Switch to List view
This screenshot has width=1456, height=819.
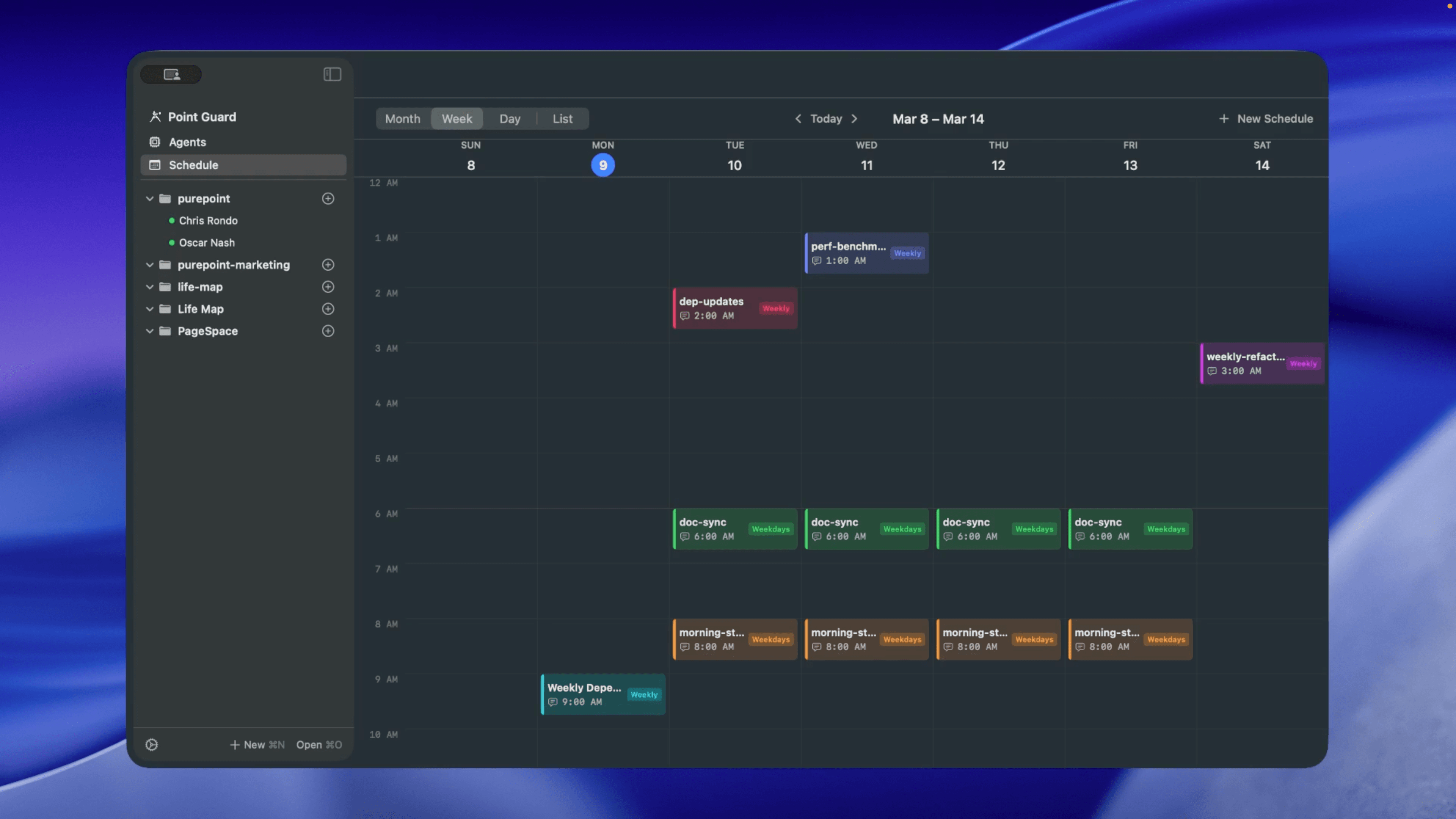tap(562, 119)
